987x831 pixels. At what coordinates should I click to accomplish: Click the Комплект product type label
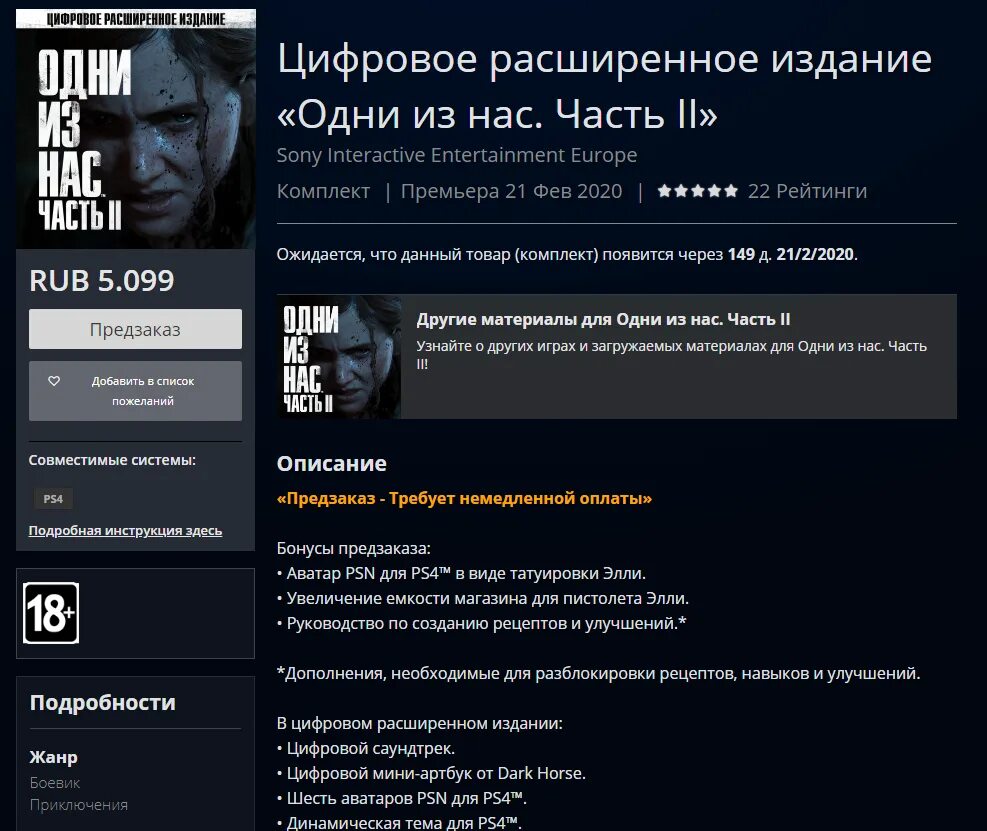coord(324,191)
